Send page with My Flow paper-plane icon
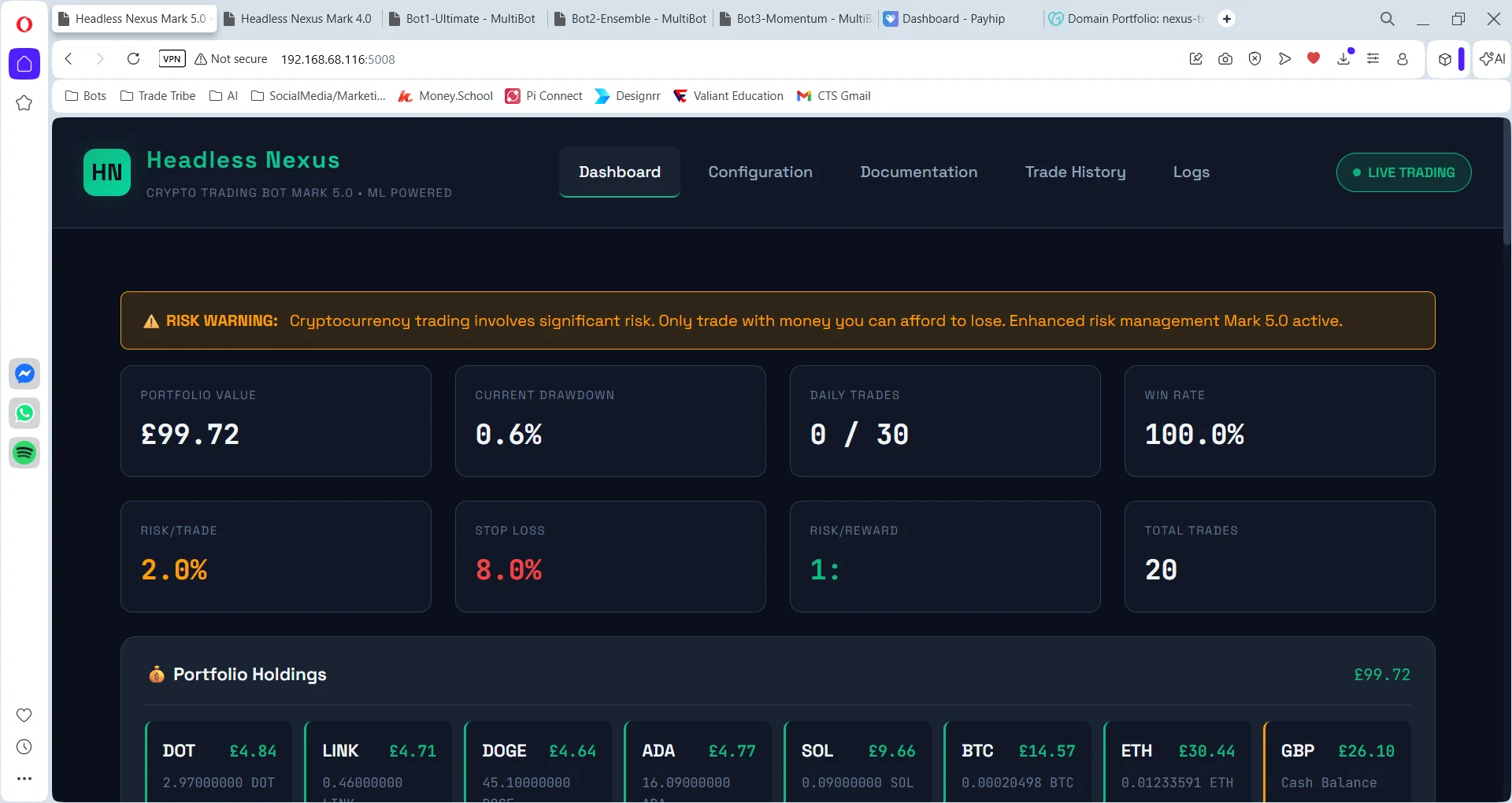 tap(1284, 58)
